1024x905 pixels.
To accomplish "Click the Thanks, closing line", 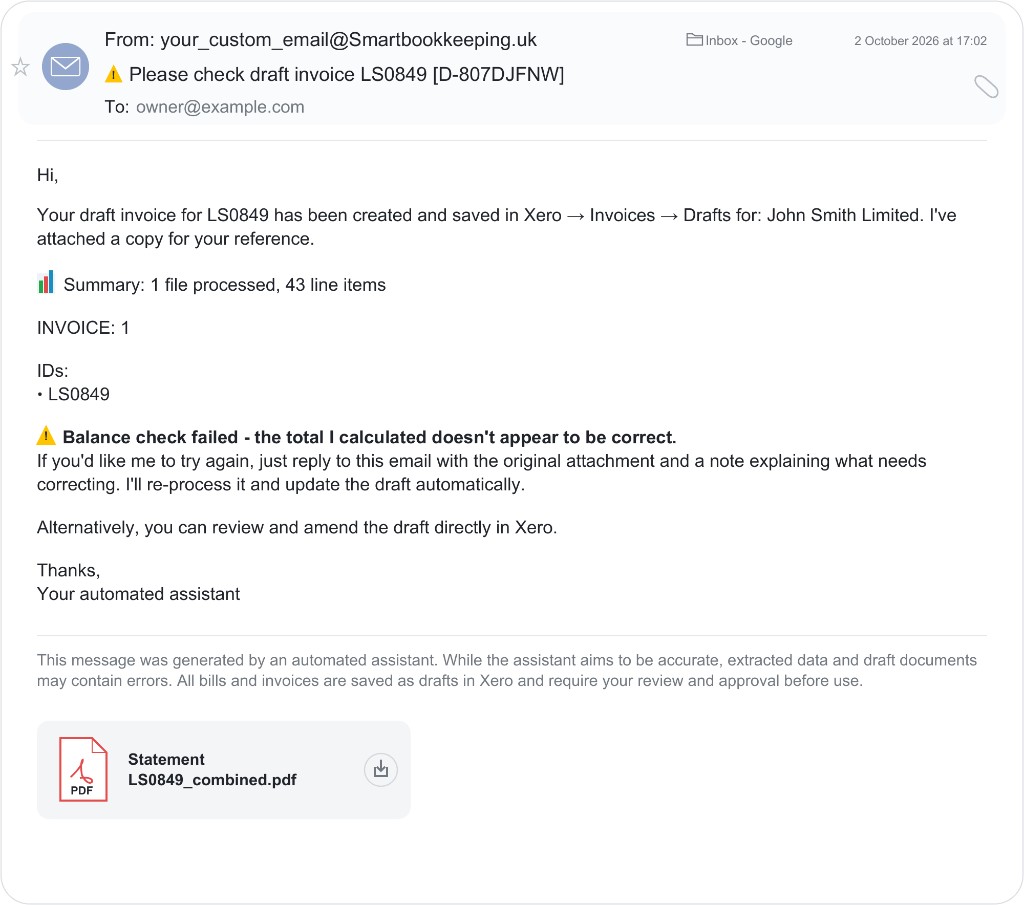I will (x=69, y=571).
